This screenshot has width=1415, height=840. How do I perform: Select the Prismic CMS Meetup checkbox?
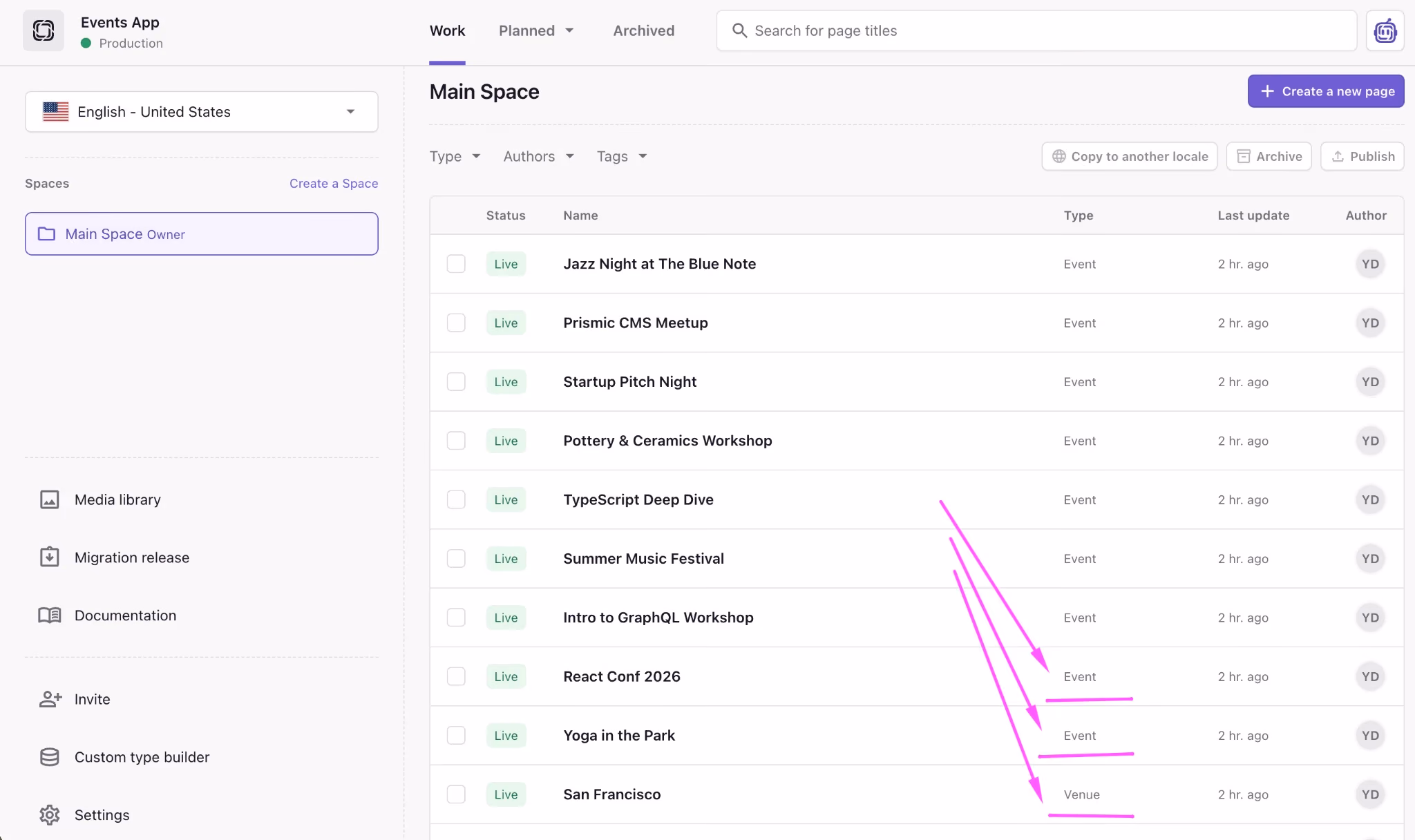[456, 323]
